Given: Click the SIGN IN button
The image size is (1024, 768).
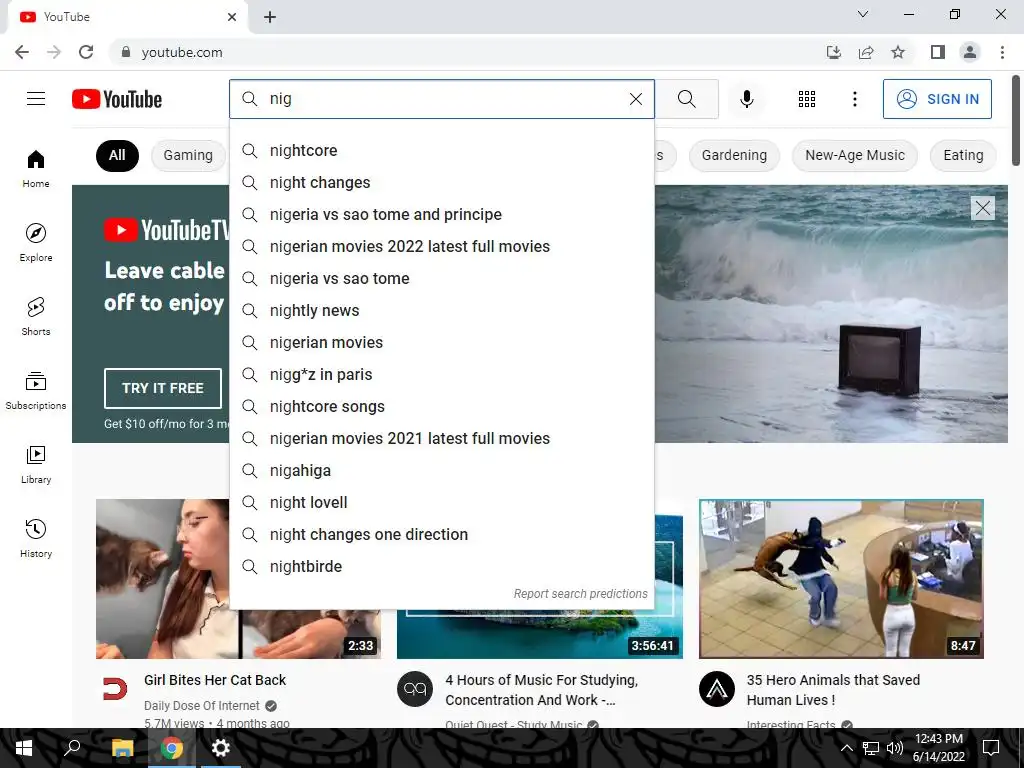Looking at the screenshot, I should click(937, 99).
